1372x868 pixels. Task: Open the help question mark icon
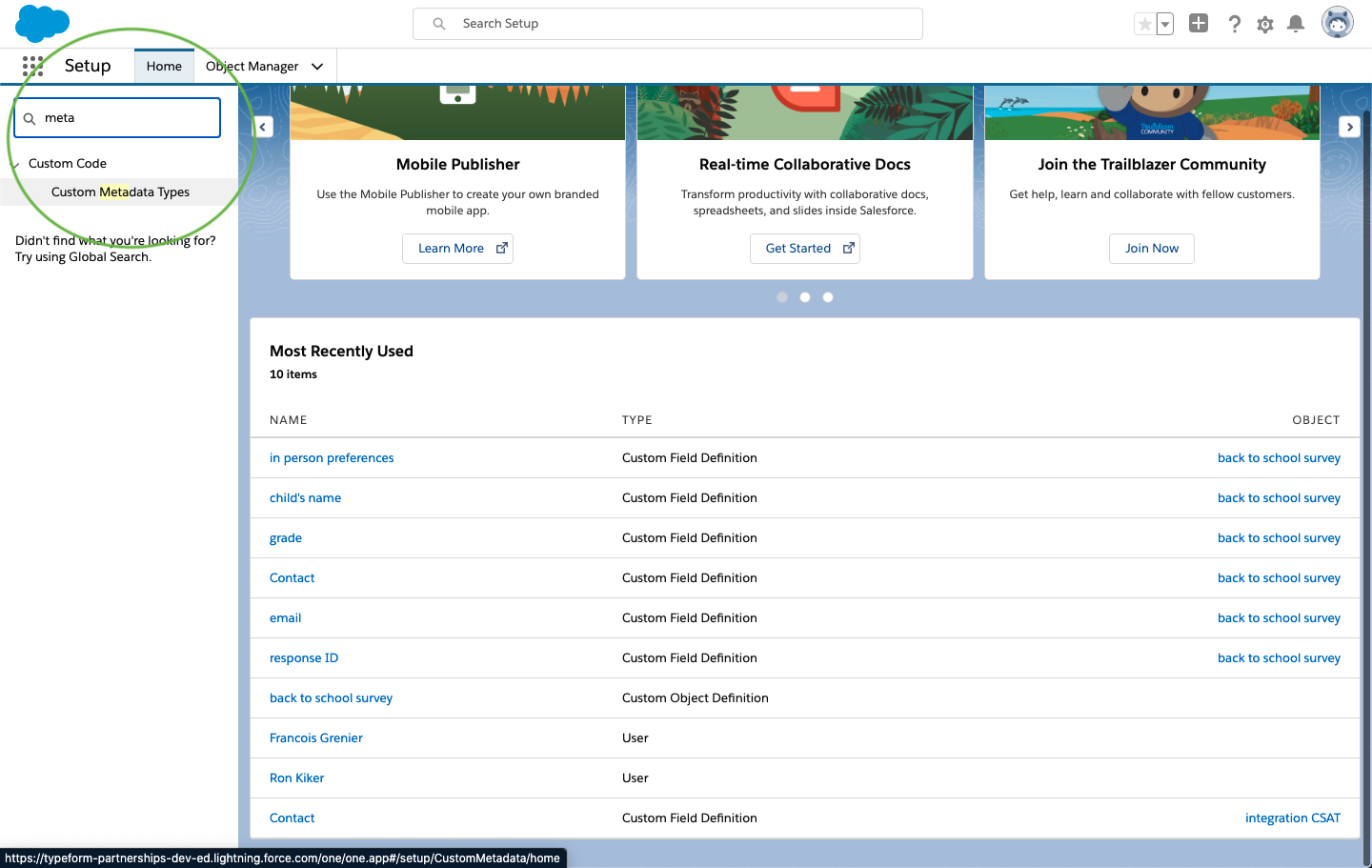1234,24
